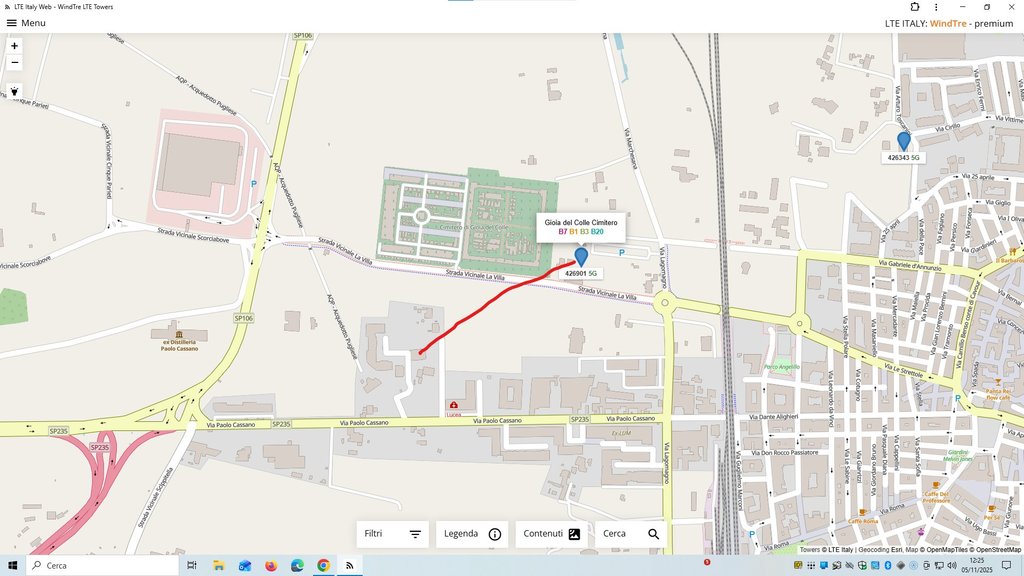Toggle Bluetooth icon in system tray
Viewport: 1024px width, 576px height.
tap(888, 566)
